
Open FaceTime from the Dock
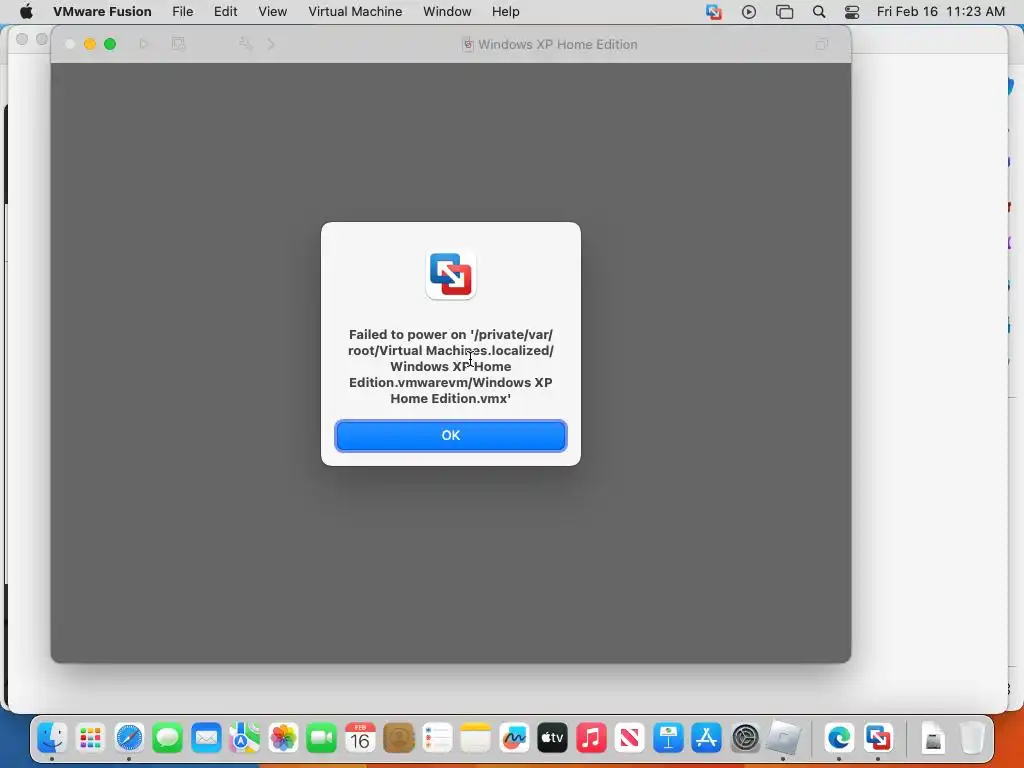pos(321,738)
